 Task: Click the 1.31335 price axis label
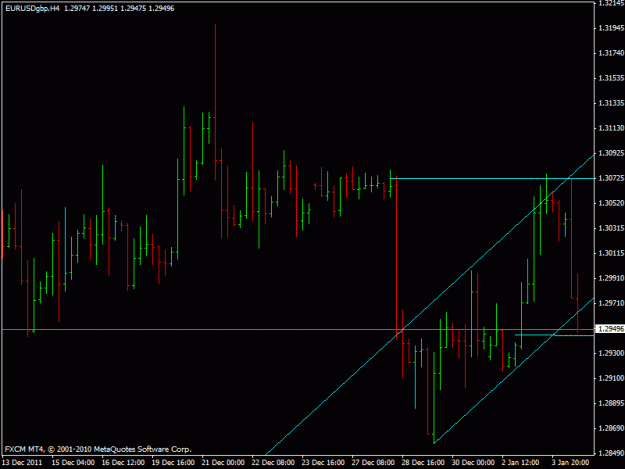coord(611,103)
